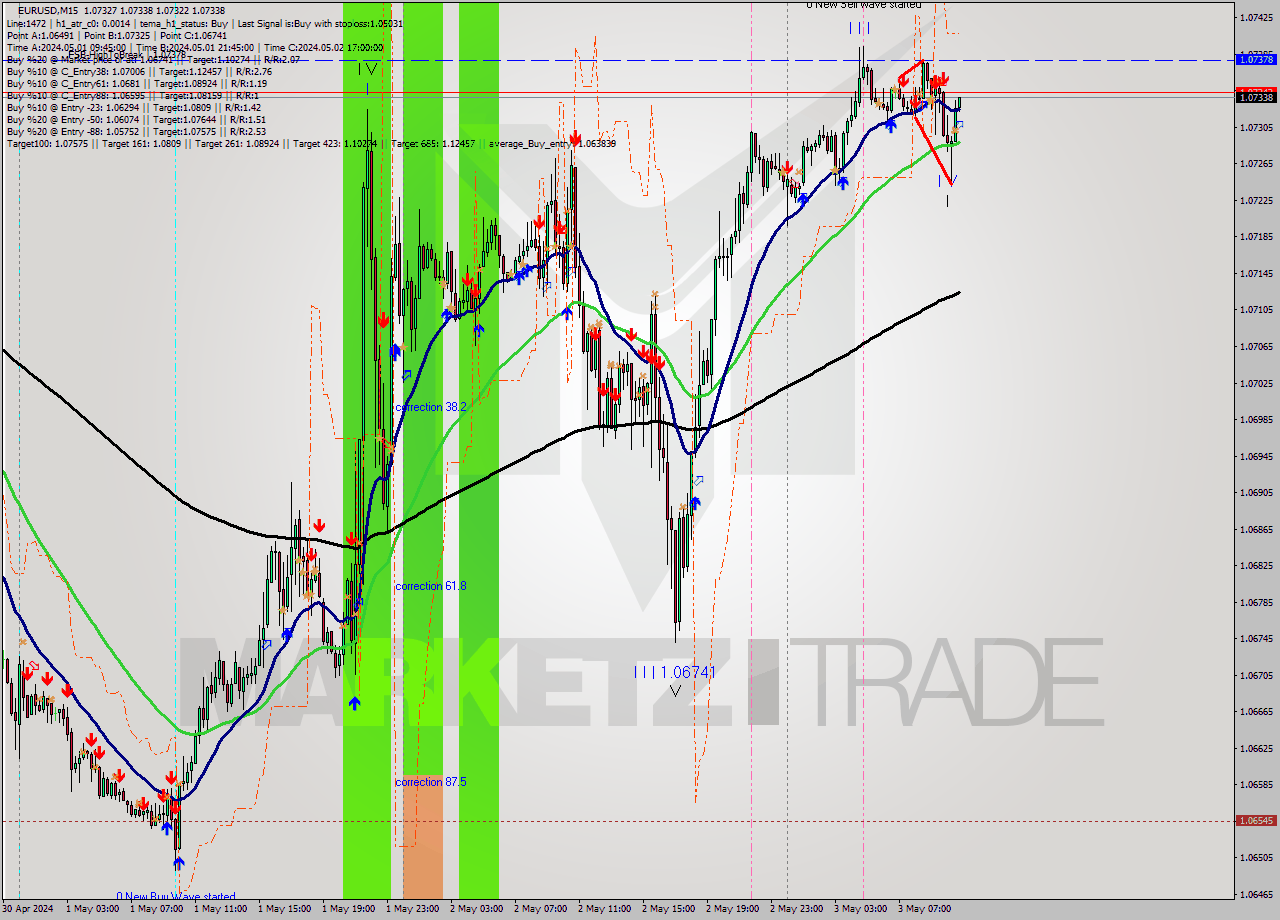Click the 'correction 87.5' label

(x=431, y=781)
